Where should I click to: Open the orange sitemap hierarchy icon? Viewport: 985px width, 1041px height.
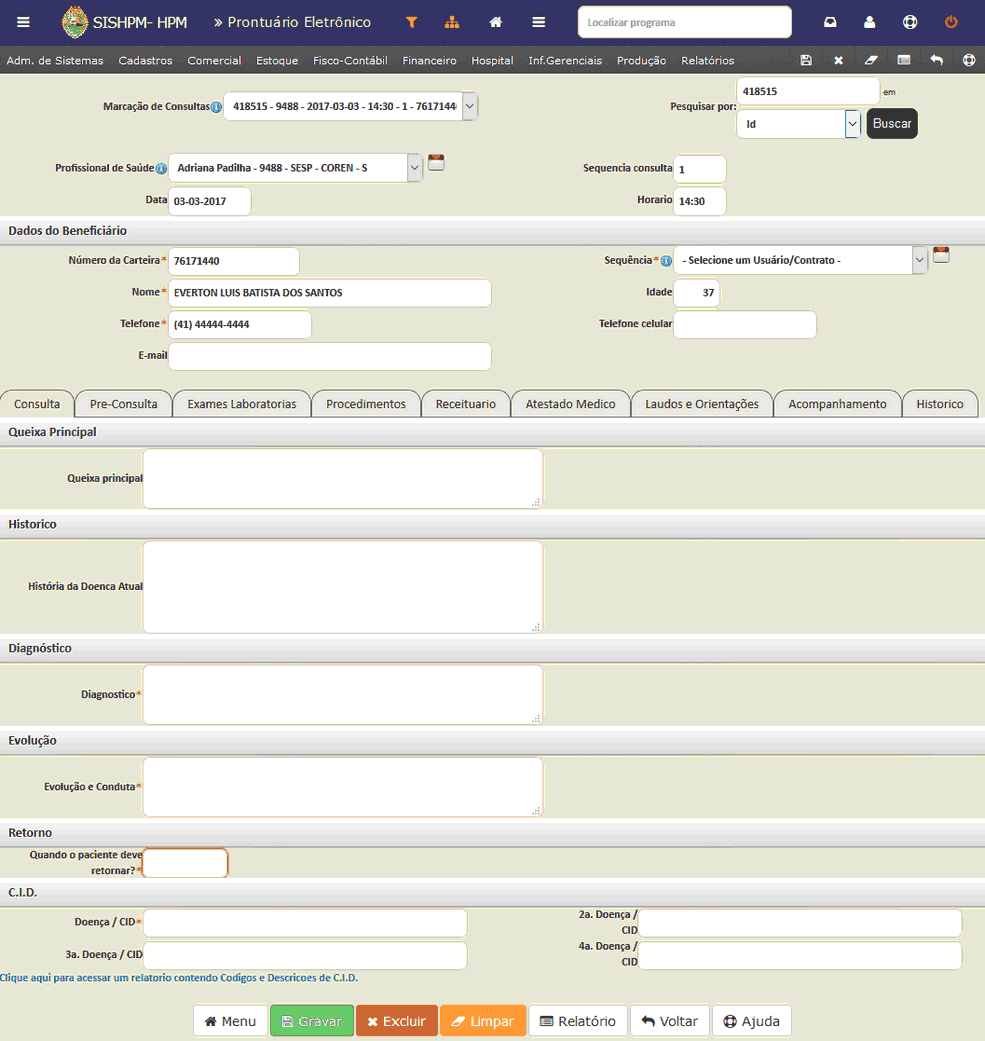point(452,22)
